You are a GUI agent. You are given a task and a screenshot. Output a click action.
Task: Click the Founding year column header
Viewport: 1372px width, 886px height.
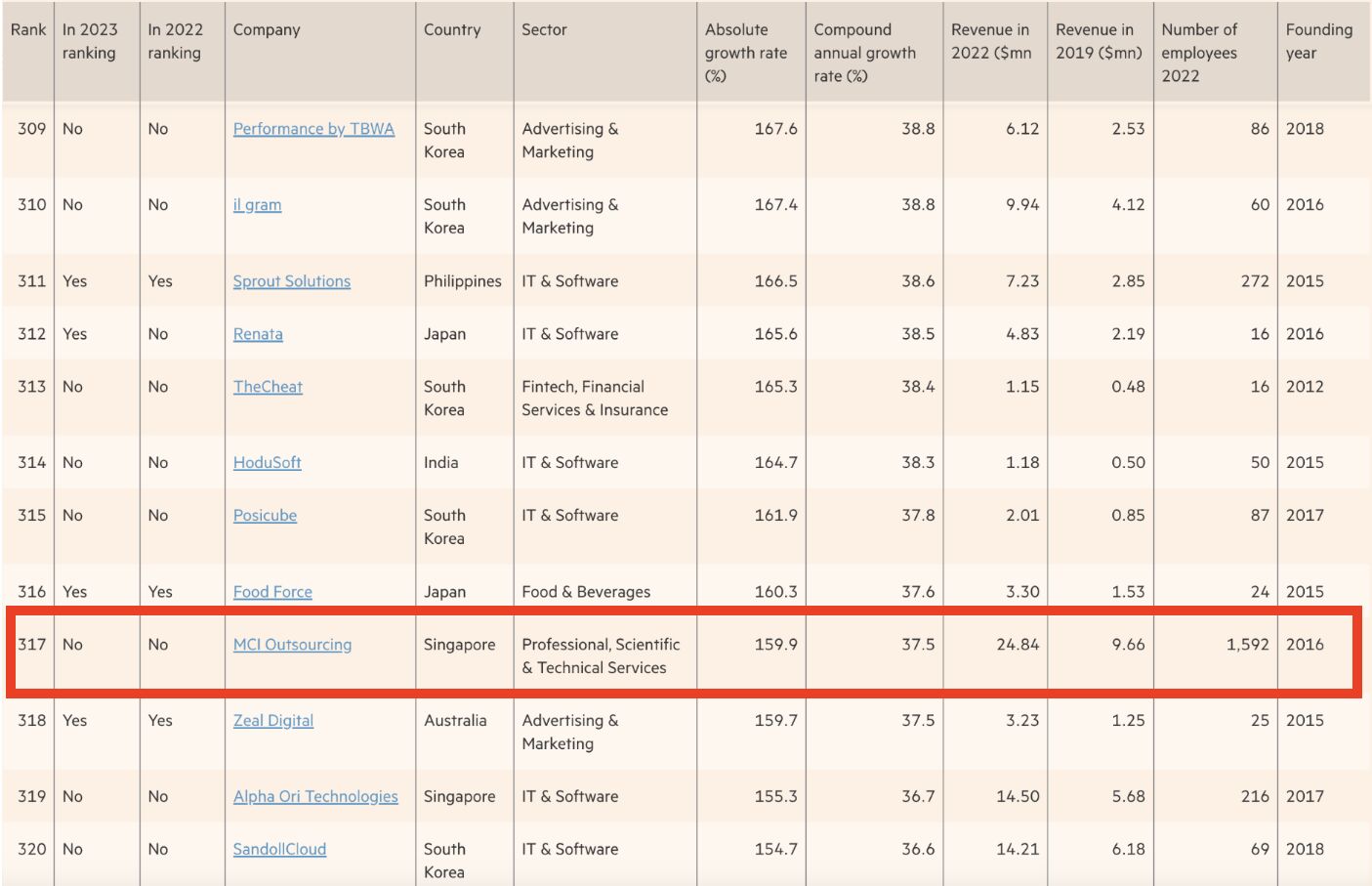[x=1319, y=41]
